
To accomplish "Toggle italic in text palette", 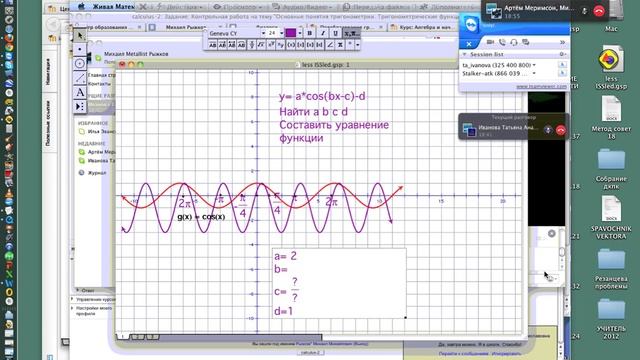I will [322, 33].
